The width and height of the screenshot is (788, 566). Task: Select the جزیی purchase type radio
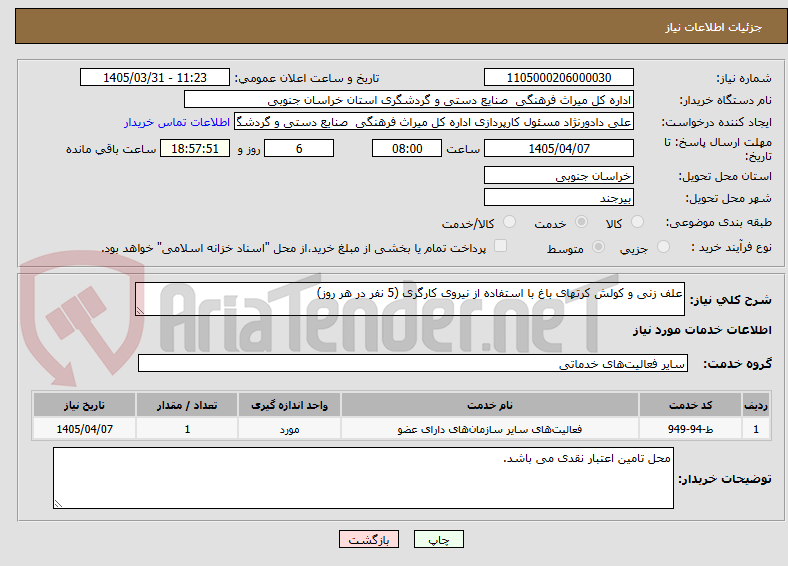(x=663, y=246)
